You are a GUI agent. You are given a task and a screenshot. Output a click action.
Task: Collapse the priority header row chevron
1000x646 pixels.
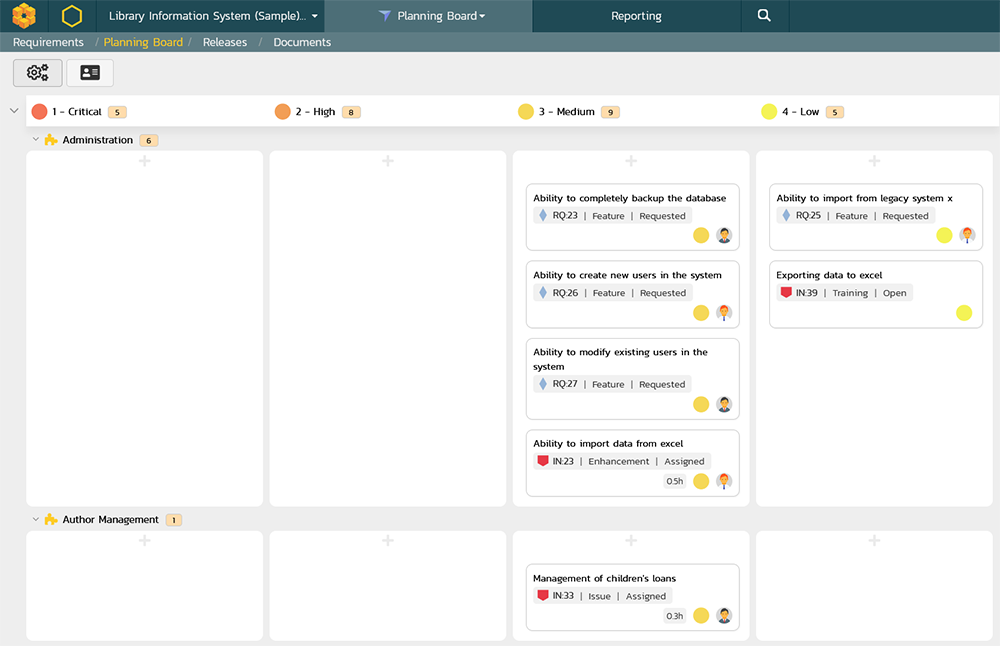[14, 111]
